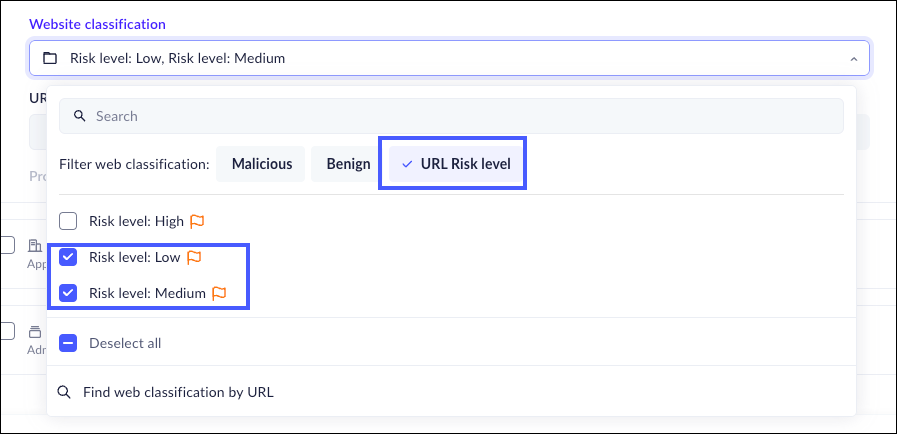The height and width of the screenshot is (434, 897).
Task: Click the magnifier icon in the Search box
Action: (x=78, y=116)
